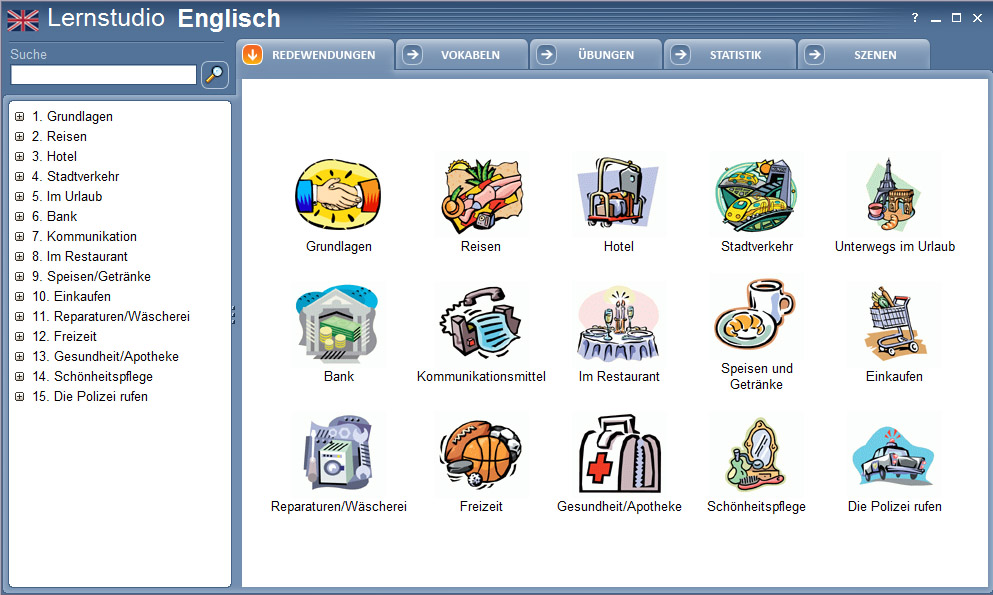The height and width of the screenshot is (595, 993).
Task: Switch to the Statistik tab
Action: [730, 55]
